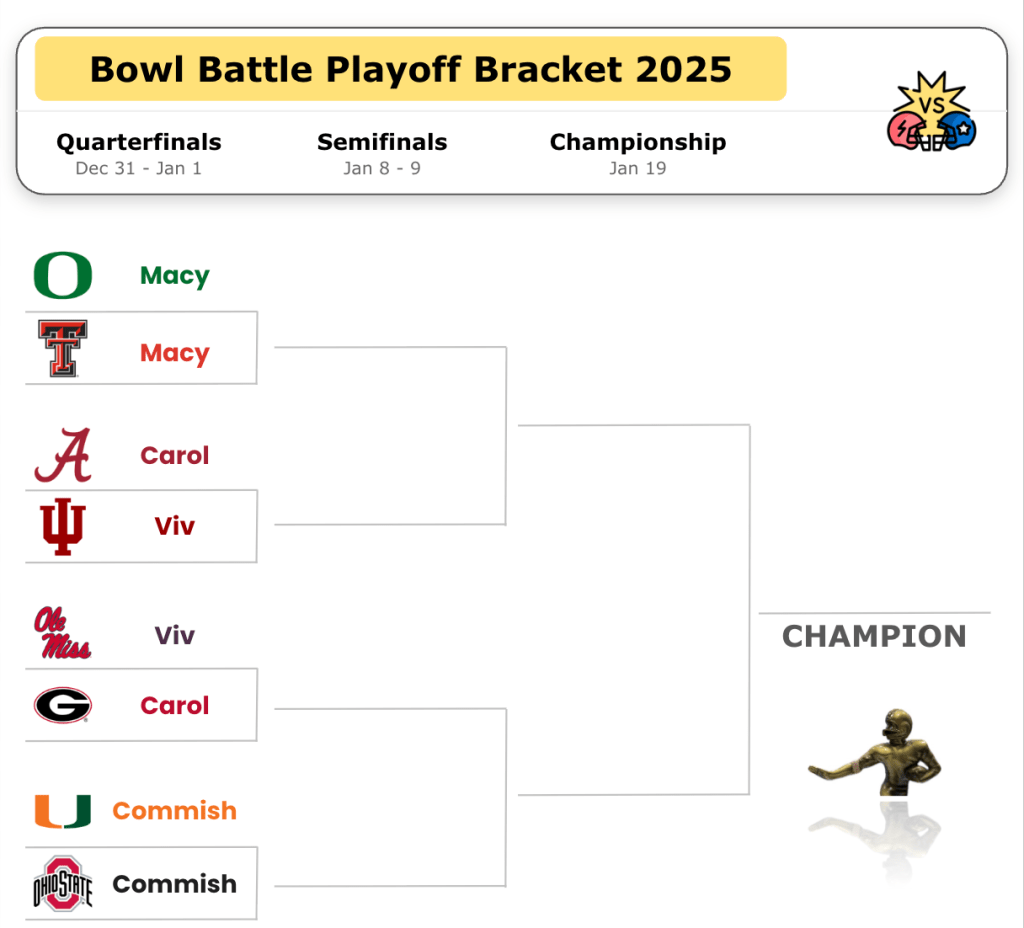Click Viv's name beside Ole Miss
The image size is (1024, 928).
(174, 635)
